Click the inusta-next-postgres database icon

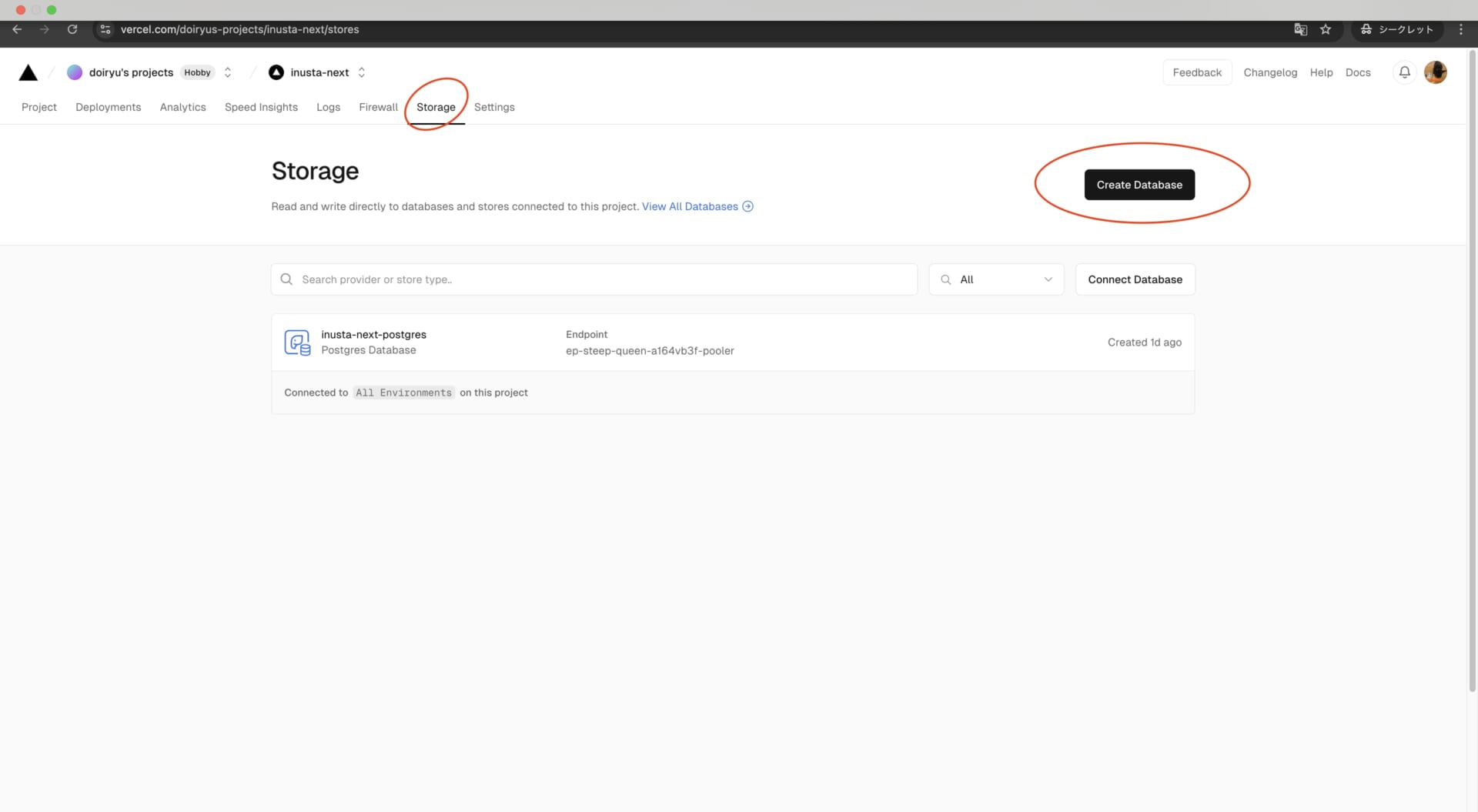(x=297, y=343)
